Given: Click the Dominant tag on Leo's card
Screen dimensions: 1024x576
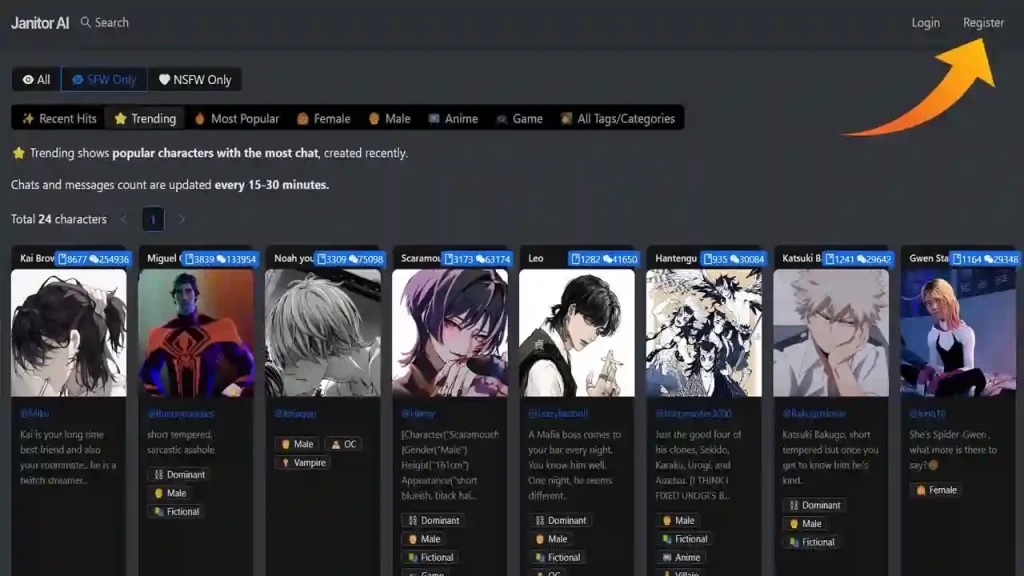Looking at the screenshot, I should [x=560, y=520].
